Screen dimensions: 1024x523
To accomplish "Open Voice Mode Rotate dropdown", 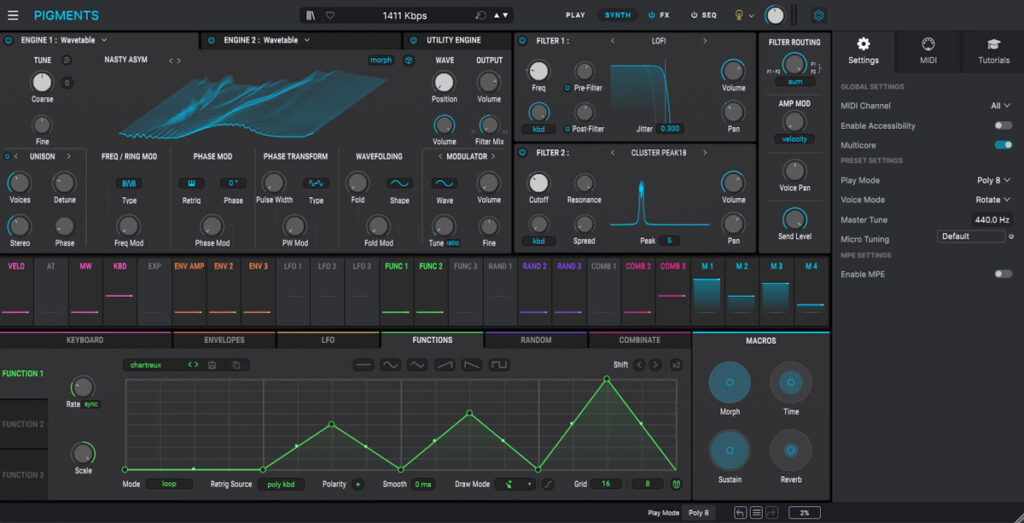I will tap(994, 200).
